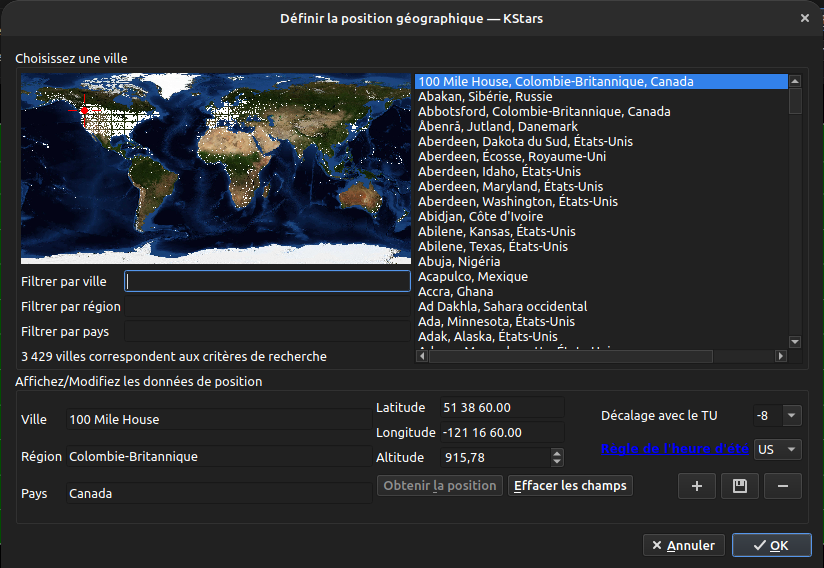This screenshot has height=568, width=824.
Task: Open the daylight saving rule US dropdown
Action: [791, 449]
